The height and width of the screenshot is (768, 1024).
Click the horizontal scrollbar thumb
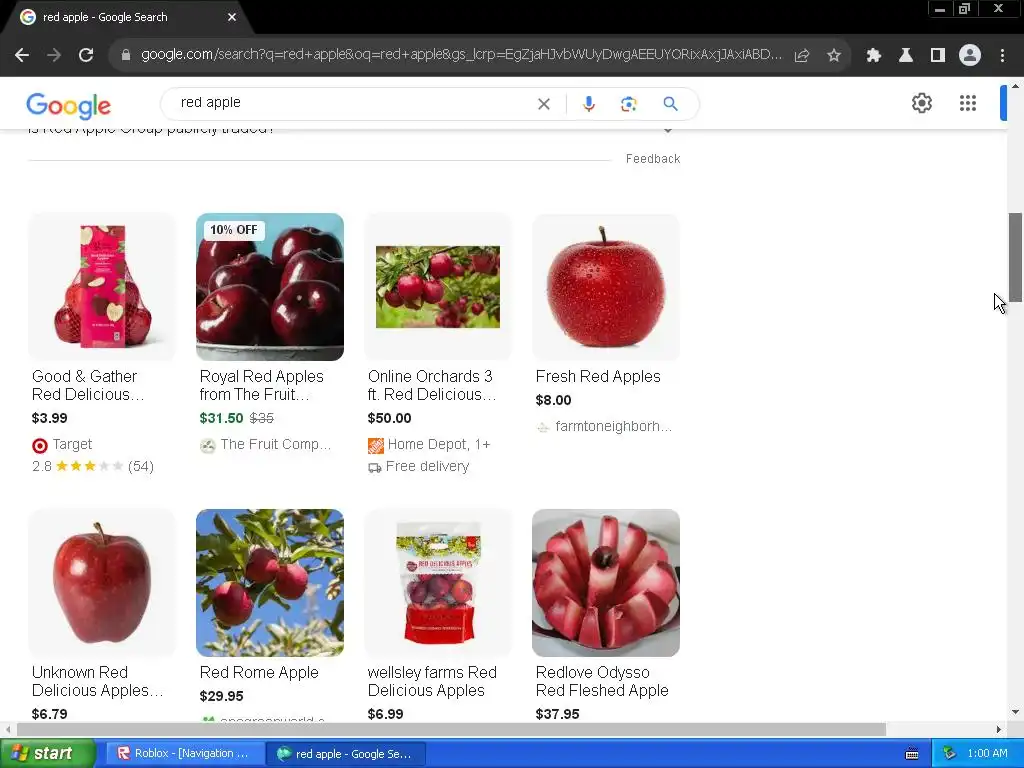pos(451,729)
